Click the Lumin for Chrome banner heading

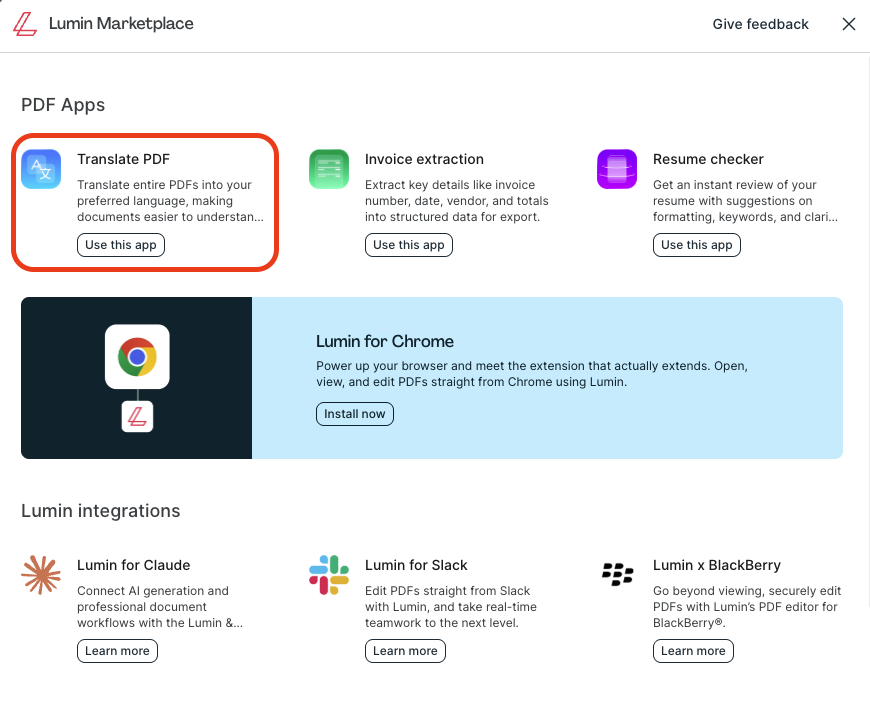(x=385, y=341)
